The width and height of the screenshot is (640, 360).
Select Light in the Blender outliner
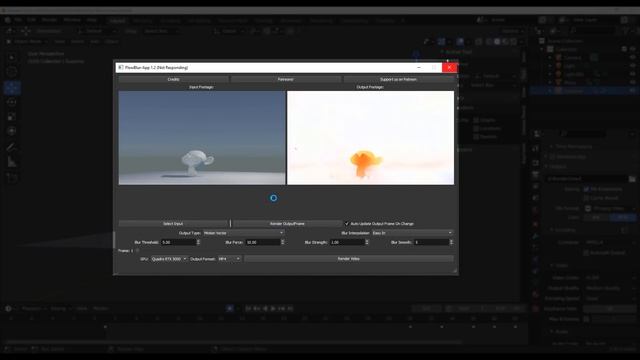569,66
